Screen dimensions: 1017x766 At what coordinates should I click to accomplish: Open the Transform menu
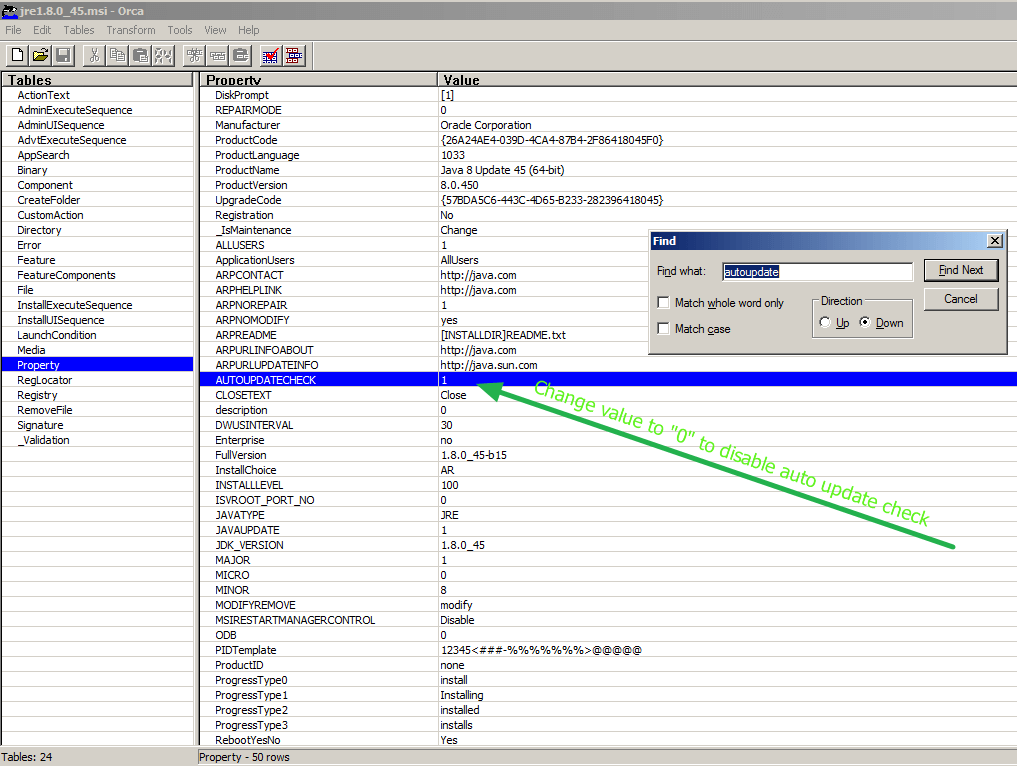click(130, 30)
